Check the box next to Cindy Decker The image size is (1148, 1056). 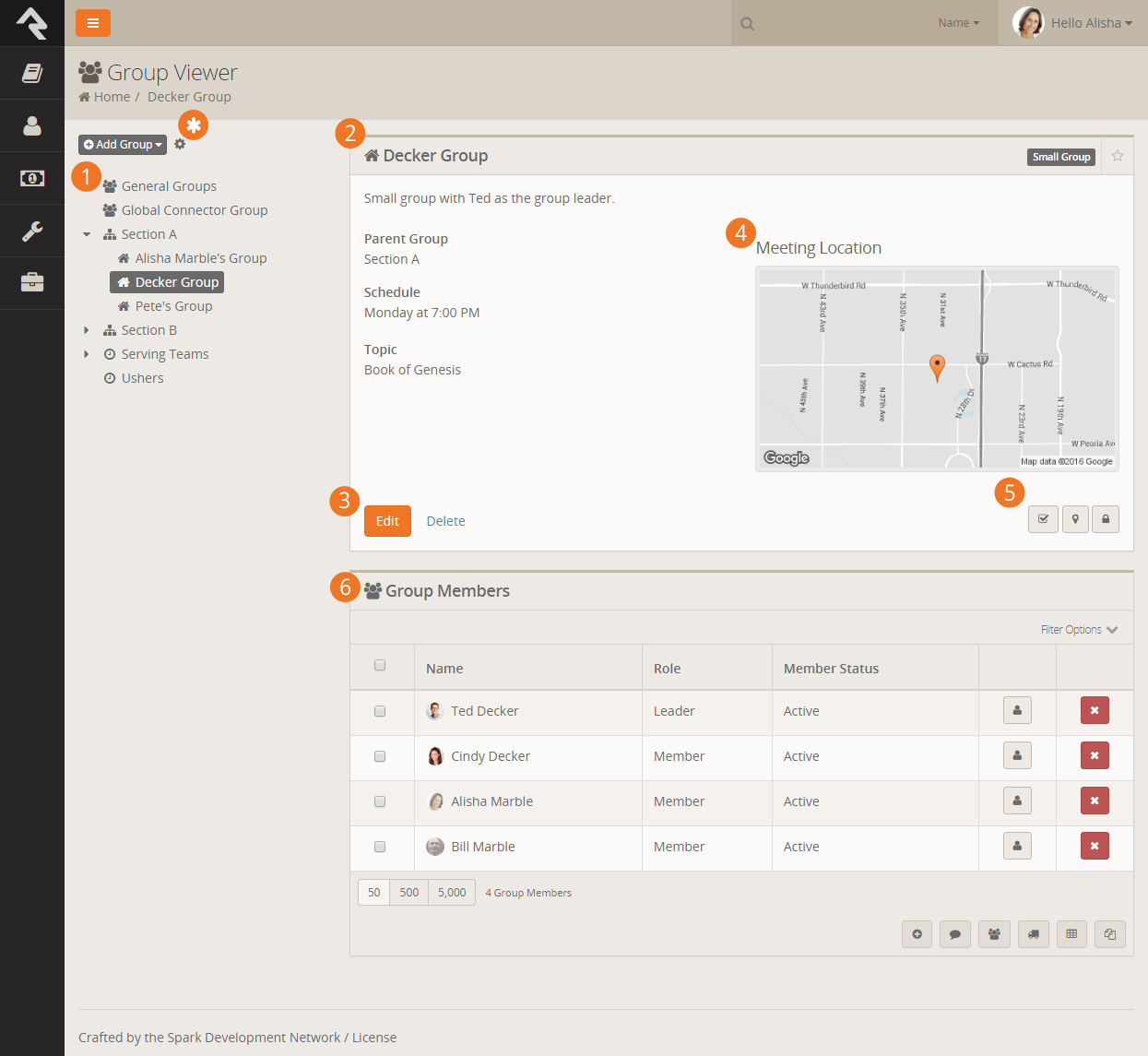coord(380,756)
